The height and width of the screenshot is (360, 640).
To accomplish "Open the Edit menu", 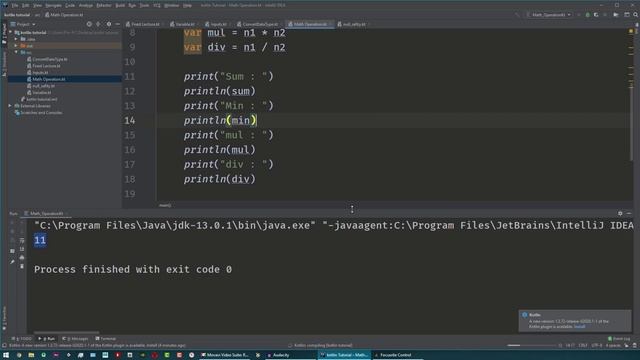I will coord(25,5).
